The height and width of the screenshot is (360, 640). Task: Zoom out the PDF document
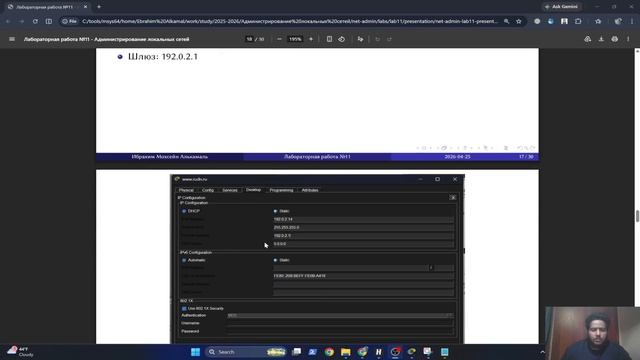pyautogui.click(x=279, y=39)
